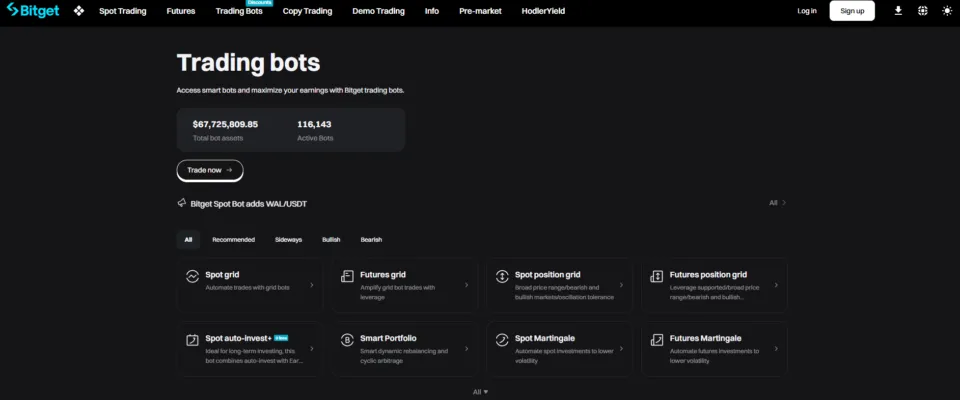Open Spot position grid card chevron
Image resolution: width=960 pixels, height=400 pixels.
click(621, 285)
